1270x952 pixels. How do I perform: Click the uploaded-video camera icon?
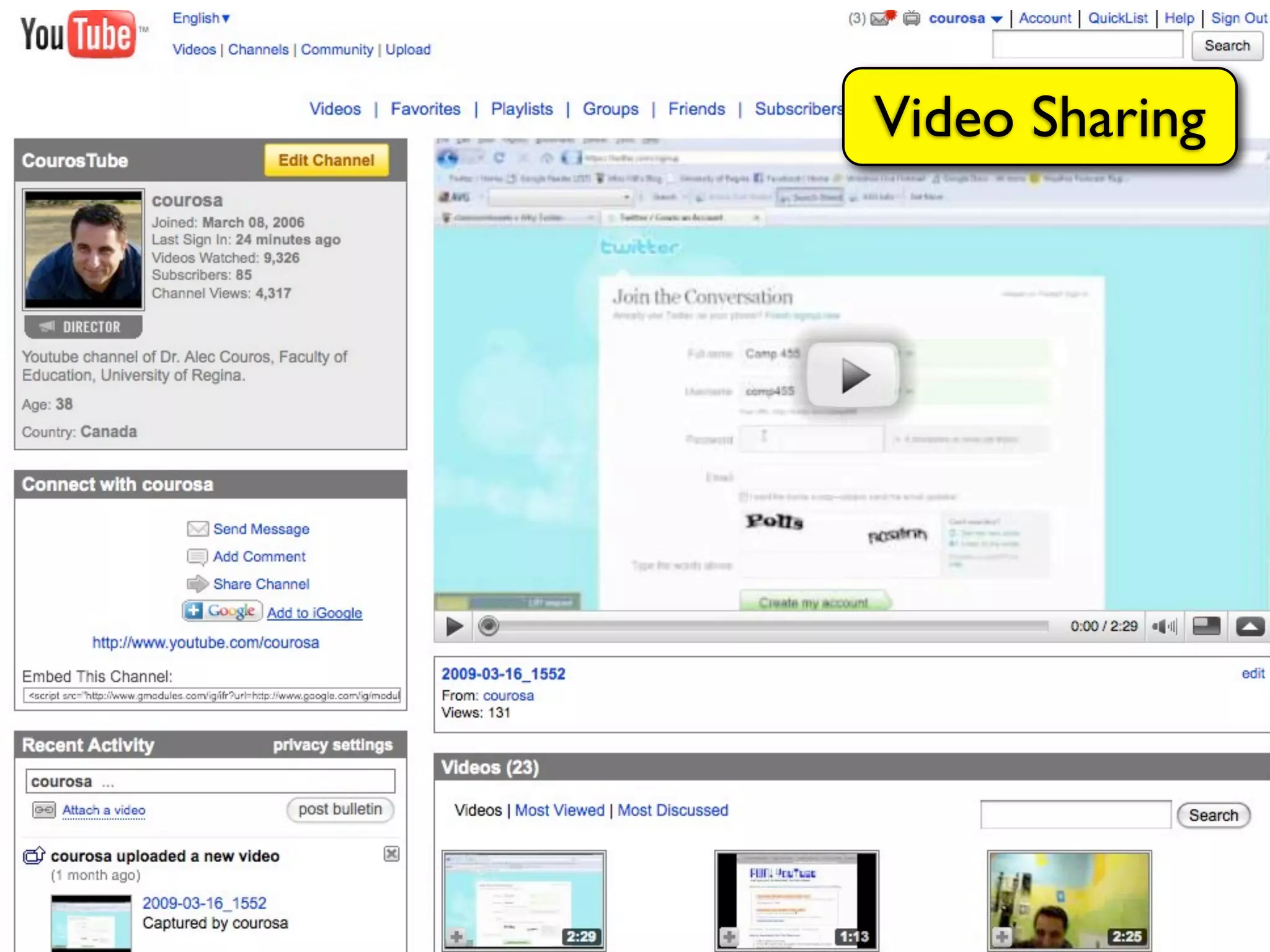point(34,855)
